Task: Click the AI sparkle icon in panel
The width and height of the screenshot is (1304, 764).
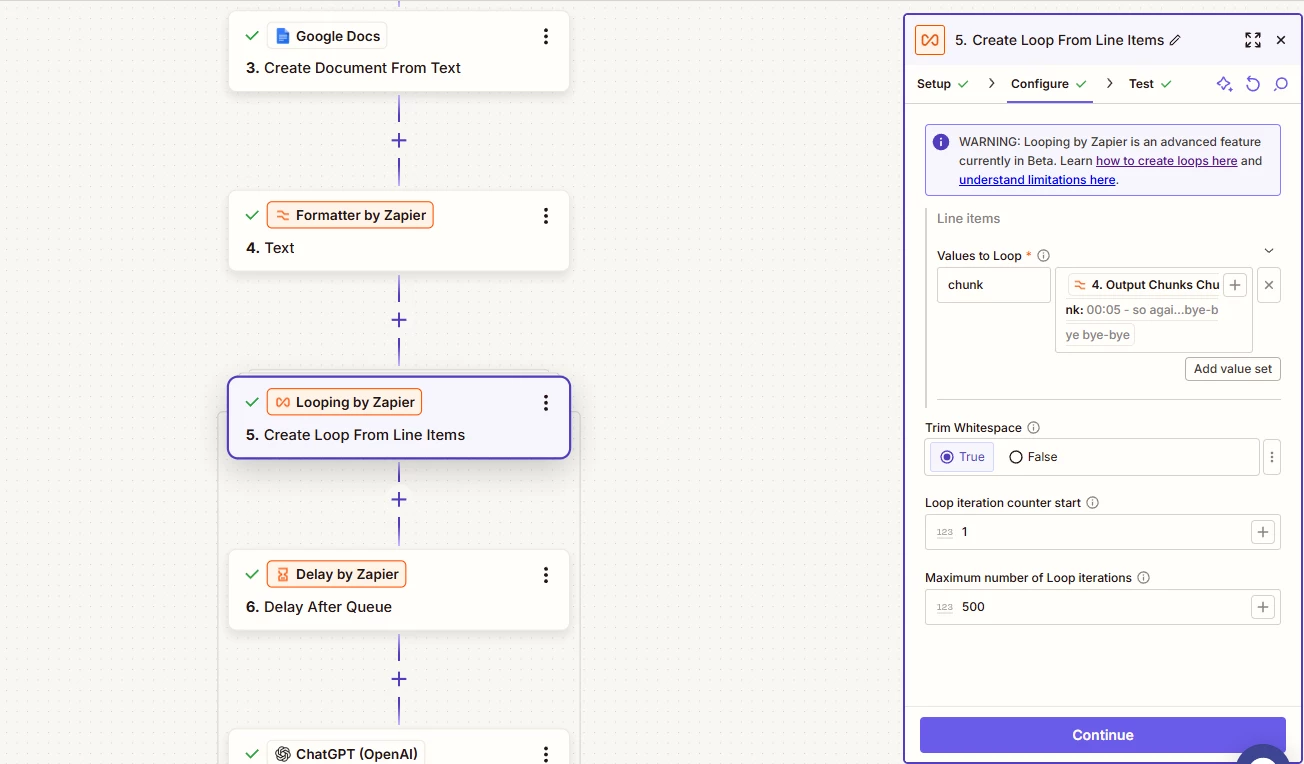Action: coord(1224,84)
